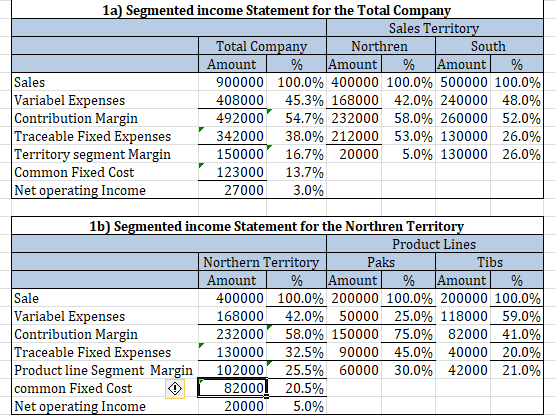Click the Sale row label in table 1b
Screen dimensions: 556x416
coord(105,298)
